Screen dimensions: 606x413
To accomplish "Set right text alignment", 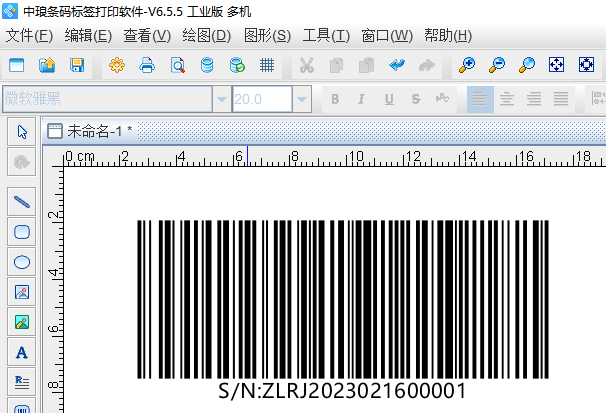I will click(x=534, y=99).
